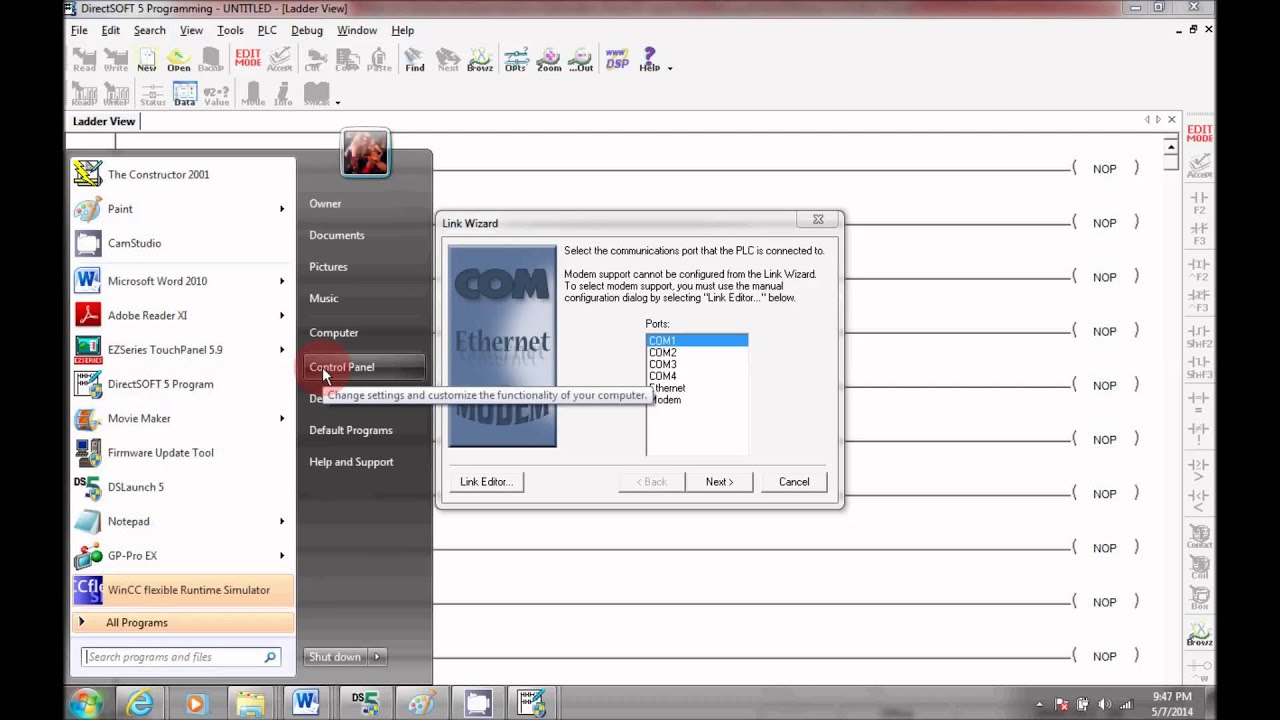Click Cancel in the Link Wizard

pos(794,482)
